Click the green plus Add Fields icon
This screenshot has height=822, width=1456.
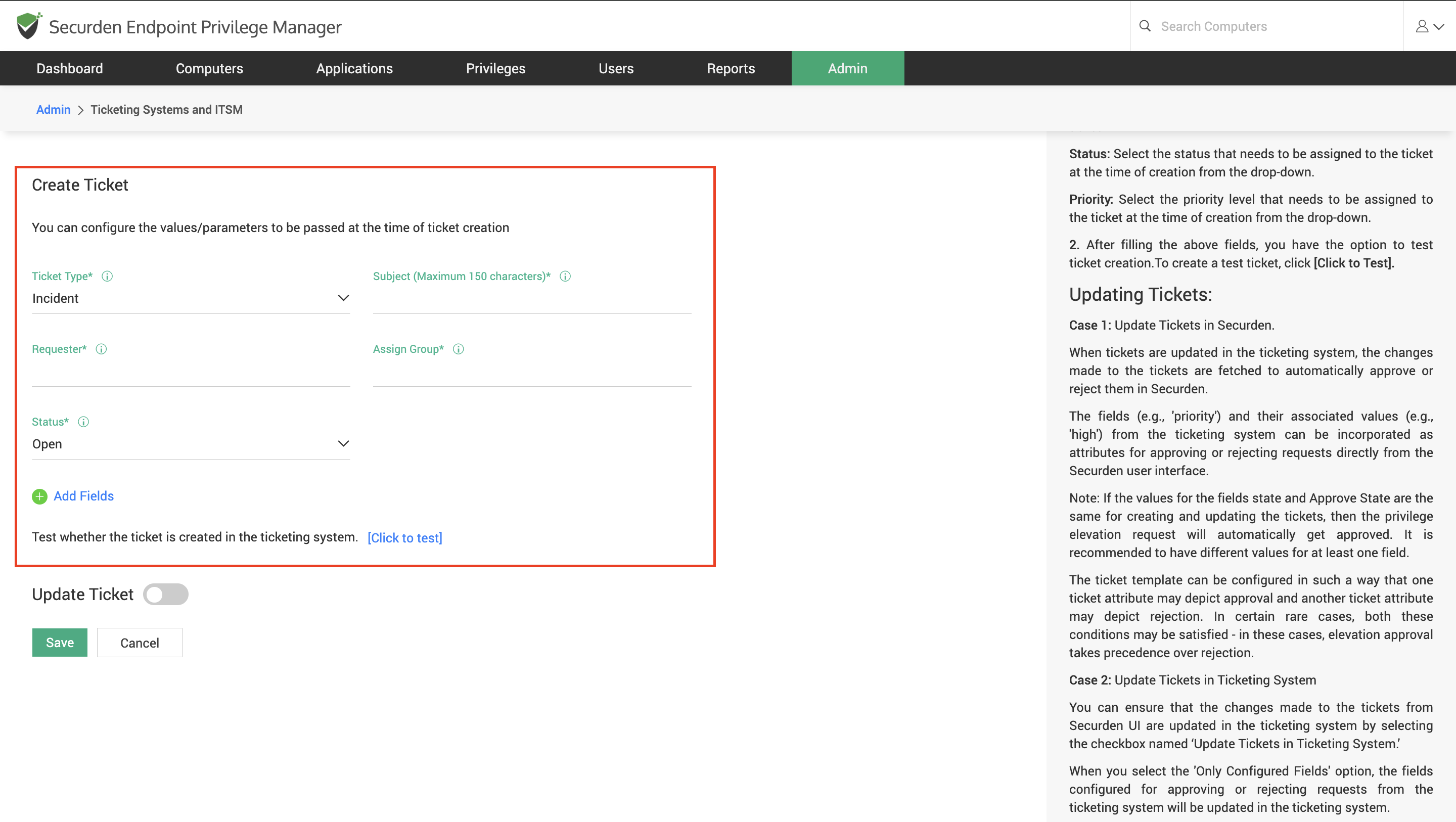coord(39,496)
